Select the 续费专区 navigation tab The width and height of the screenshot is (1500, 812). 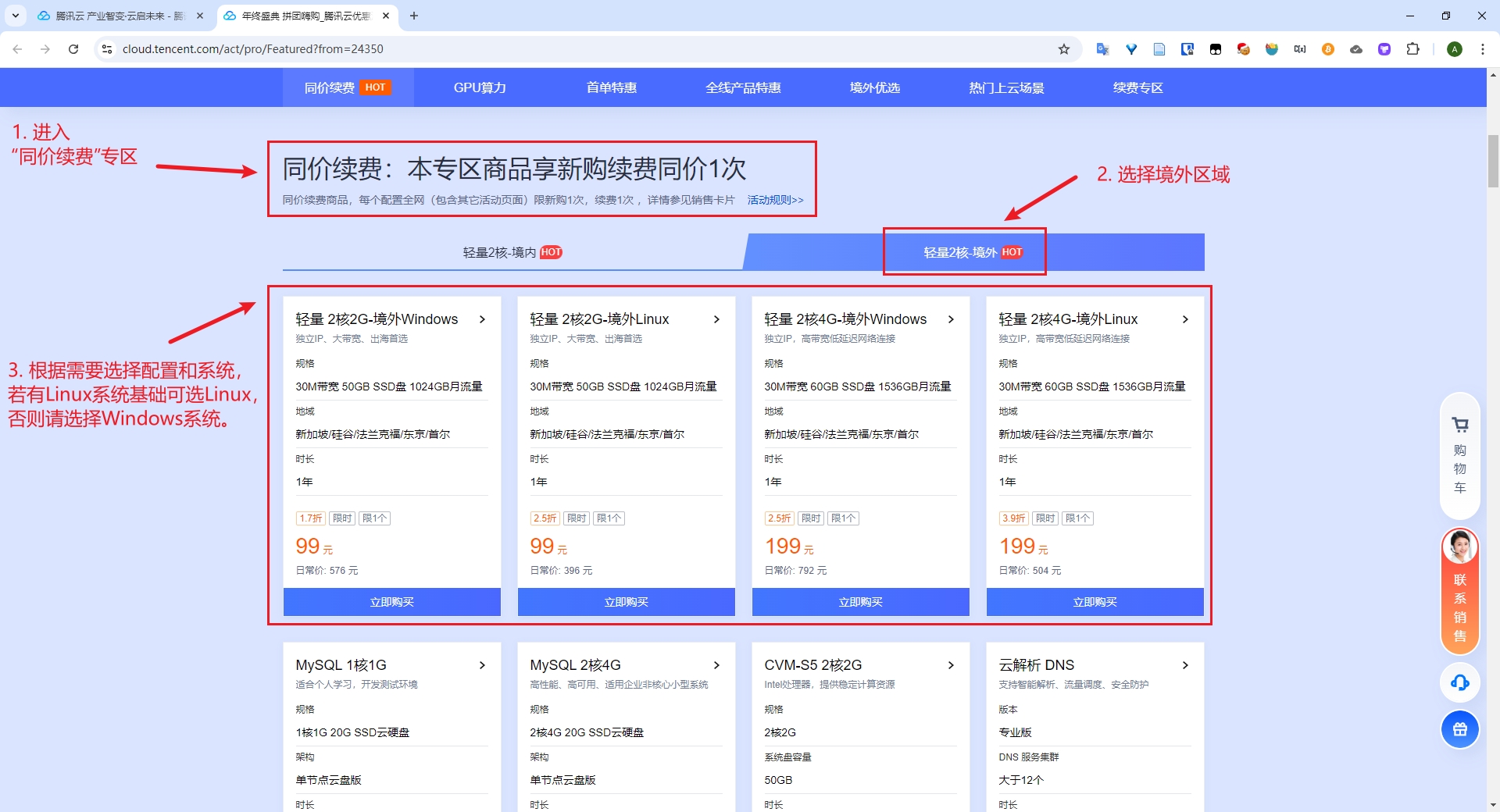point(1138,87)
